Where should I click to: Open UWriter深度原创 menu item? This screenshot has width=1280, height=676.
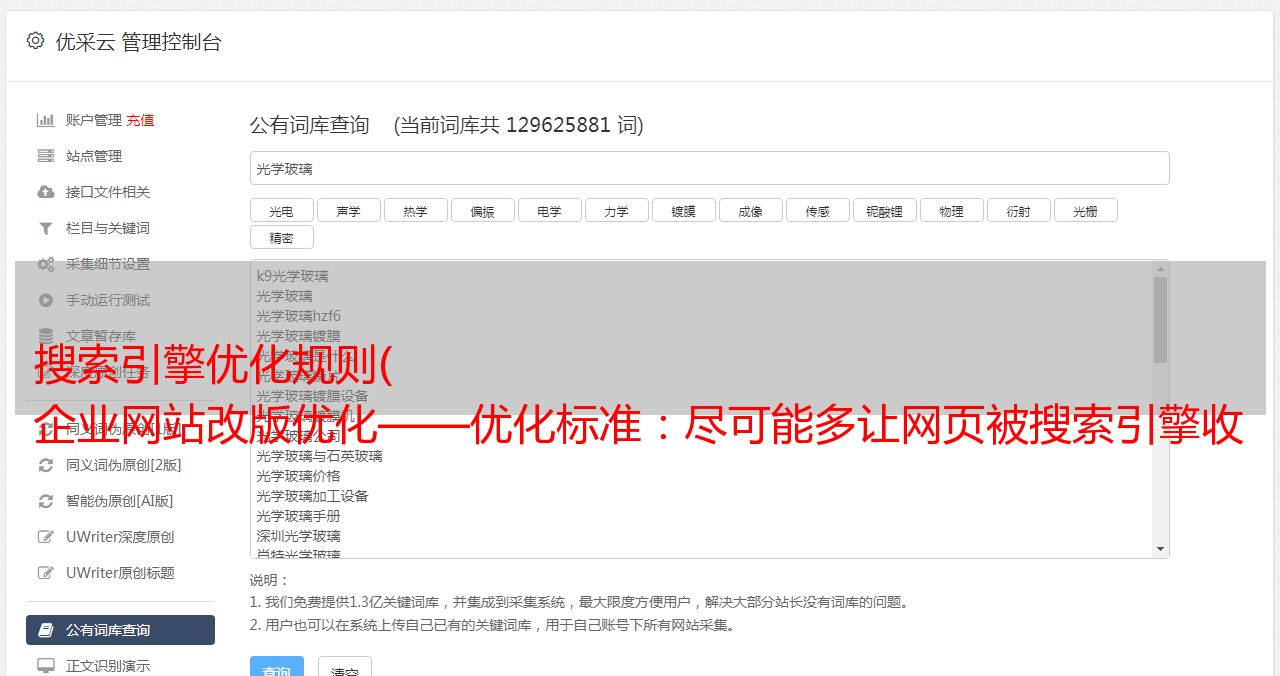(120, 537)
